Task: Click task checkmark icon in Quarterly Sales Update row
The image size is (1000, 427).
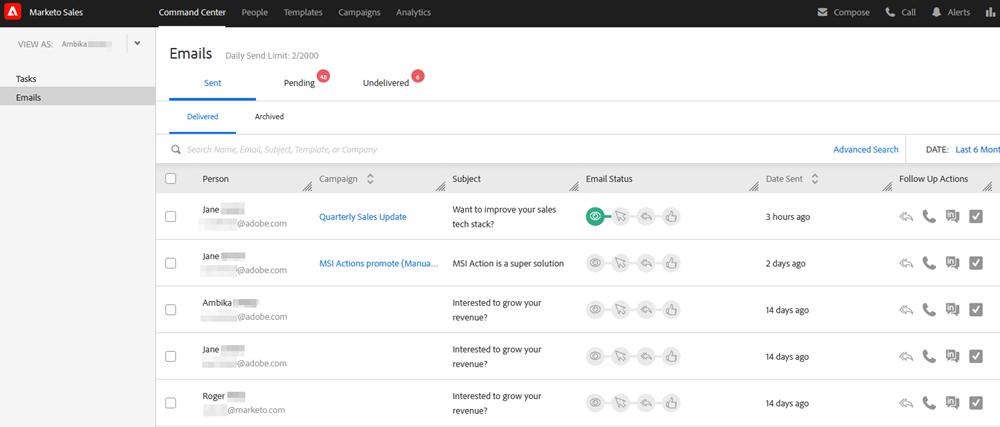Action: pyautogui.click(x=976, y=217)
